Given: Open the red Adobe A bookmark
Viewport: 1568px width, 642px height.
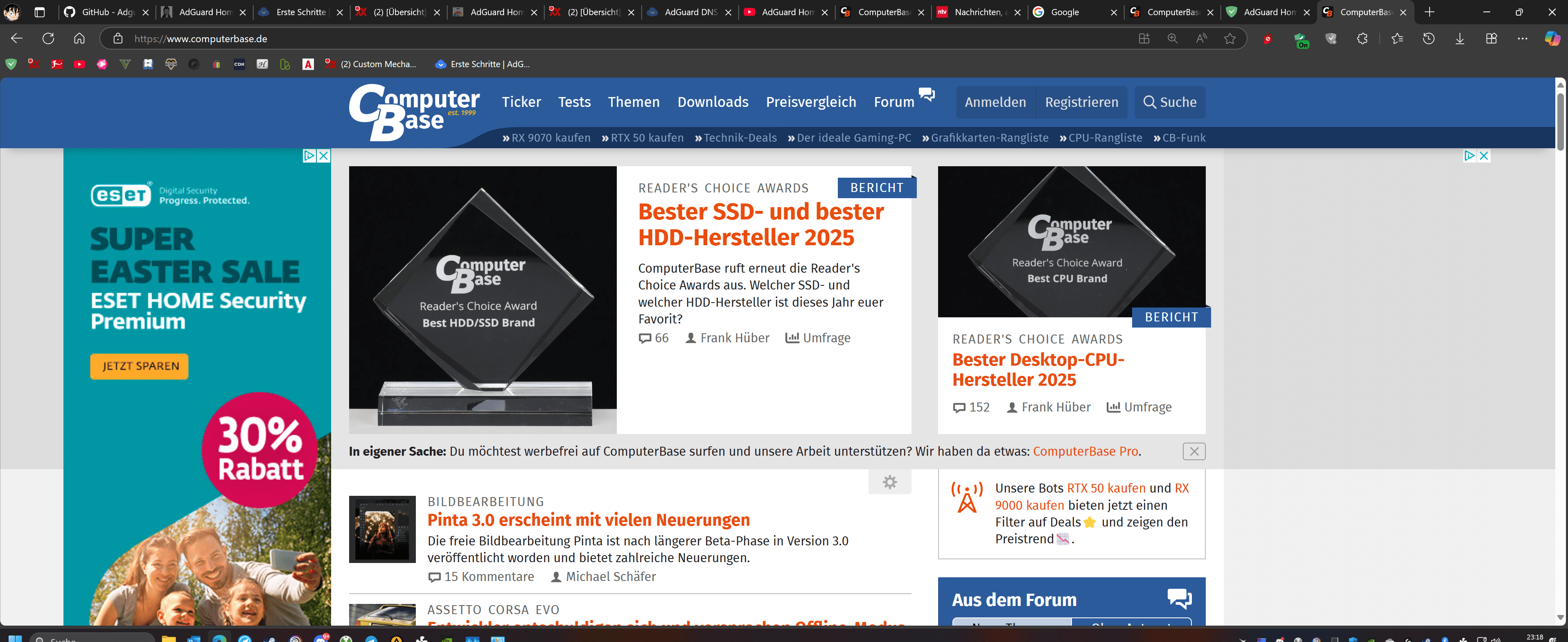Looking at the screenshot, I should pyautogui.click(x=308, y=64).
